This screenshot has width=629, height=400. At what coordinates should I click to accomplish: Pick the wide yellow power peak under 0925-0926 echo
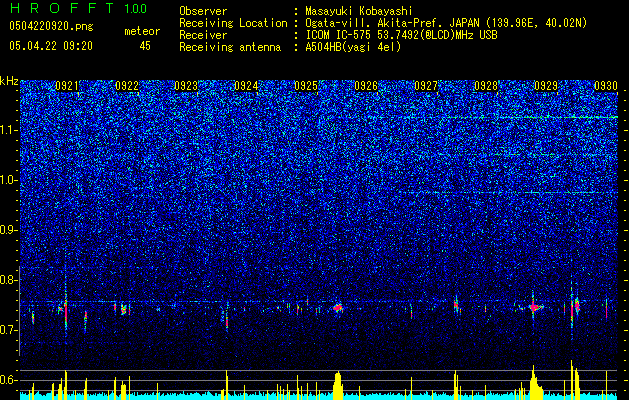coord(338,385)
